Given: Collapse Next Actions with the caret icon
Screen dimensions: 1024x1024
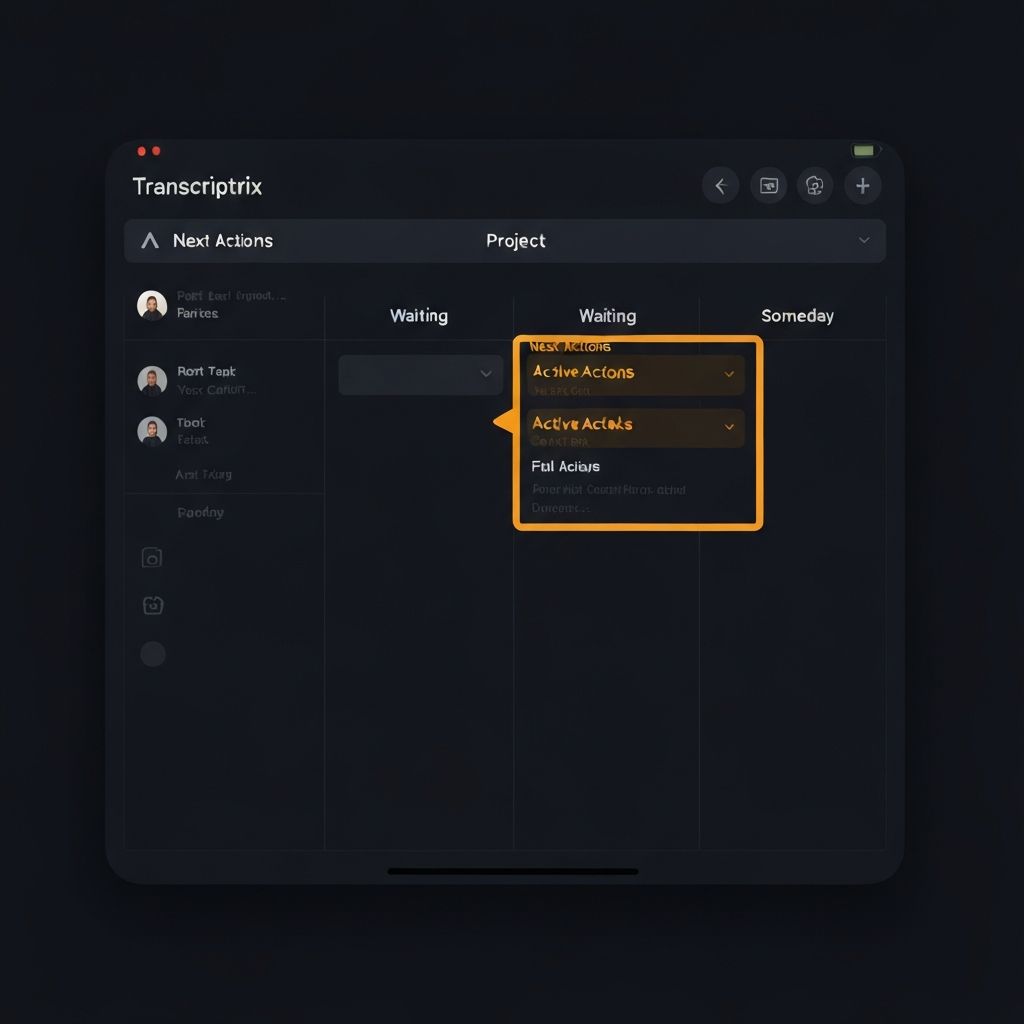Looking at the screenshot, I should click(150, 241).
